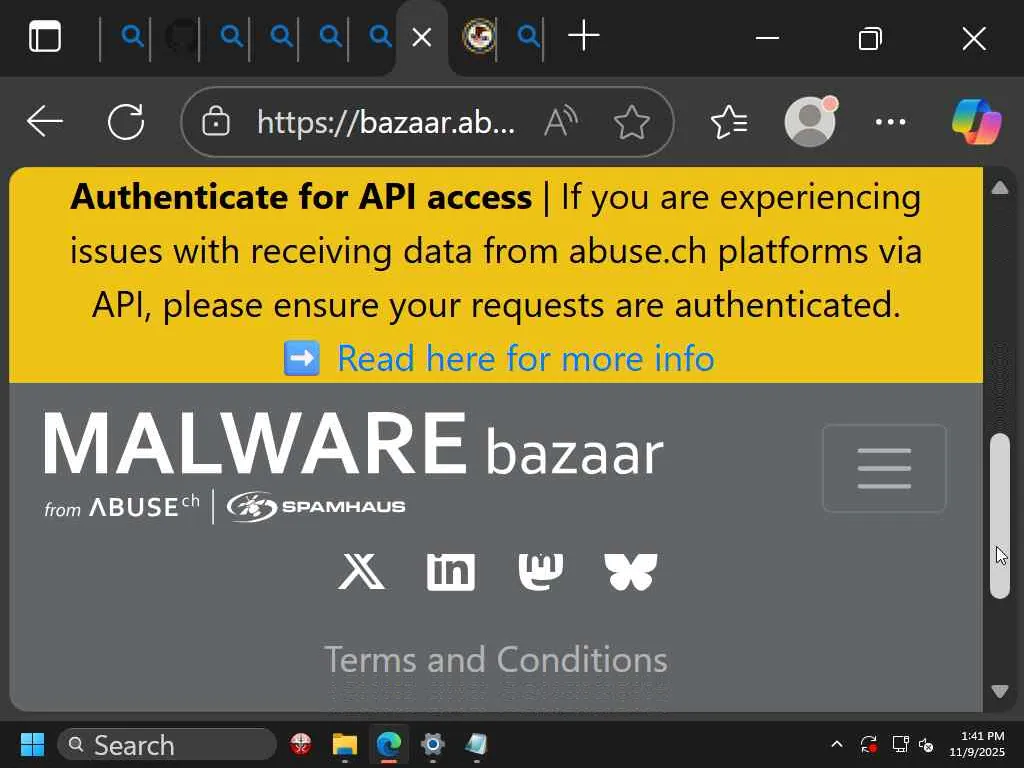Open the notepad-style taskbar app
The width and height of the screenshot is (1024, 768).
[x=476, y=744]
